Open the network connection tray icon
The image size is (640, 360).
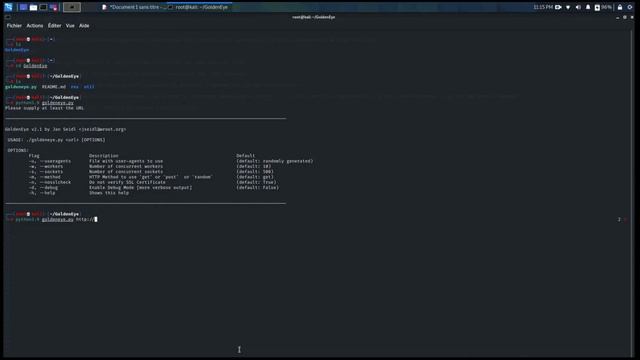coord(568,7)
